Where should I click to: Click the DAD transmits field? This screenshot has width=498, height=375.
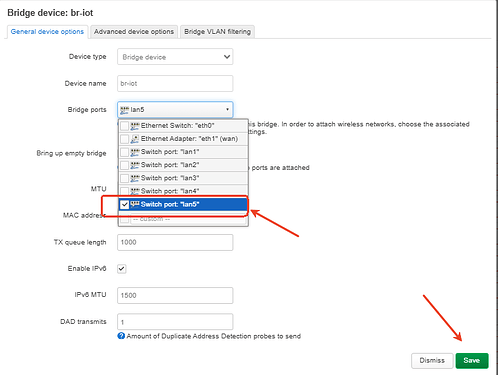(x=175, y=322)
